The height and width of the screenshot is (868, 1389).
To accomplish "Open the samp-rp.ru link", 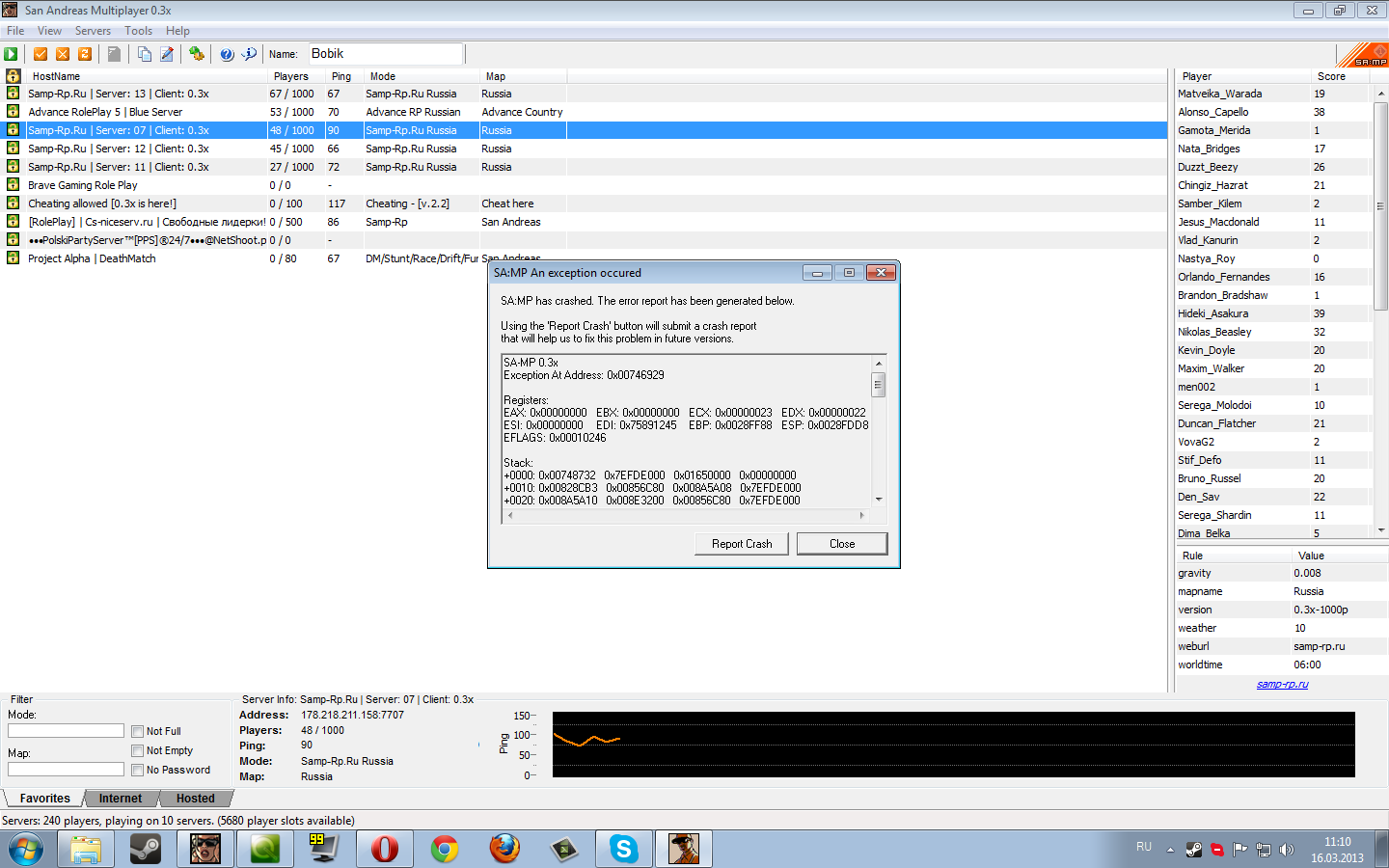I will tap(1282, 684).
